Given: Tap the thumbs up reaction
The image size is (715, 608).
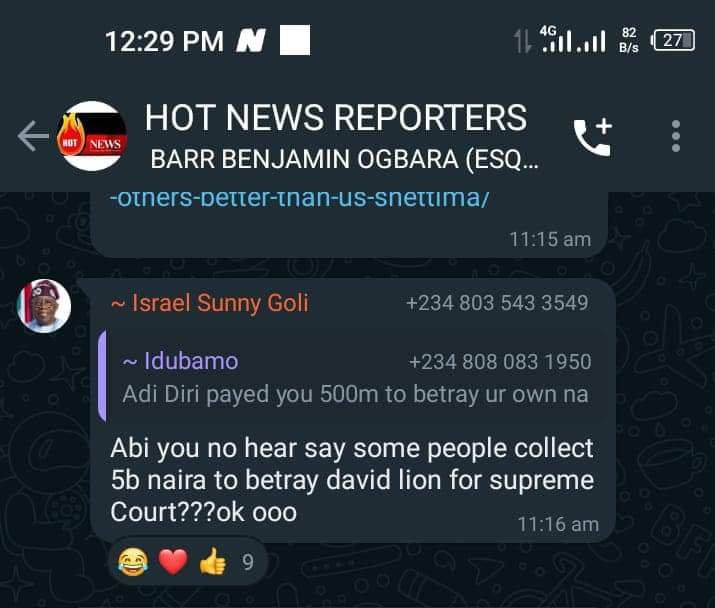Looking at the screenshot, I should point(212,561).
